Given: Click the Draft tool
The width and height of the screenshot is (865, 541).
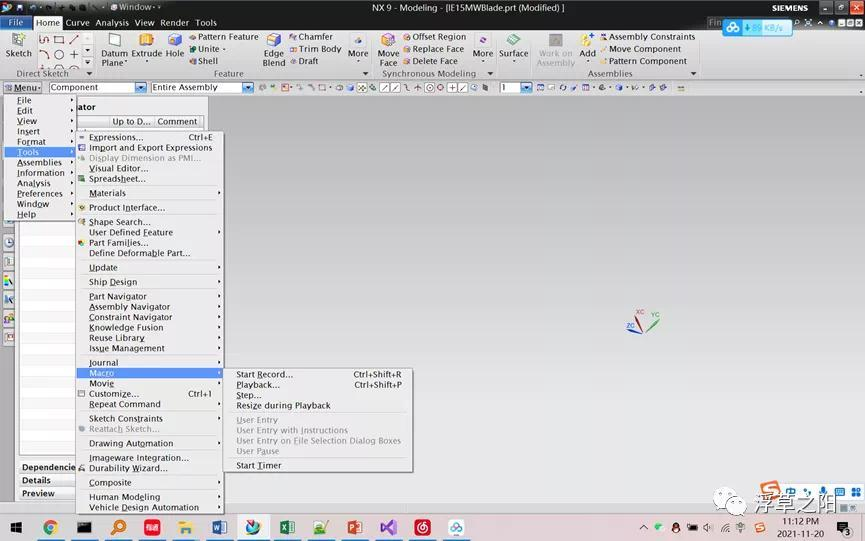Looking at the screenshot, I should click(304, 61).
